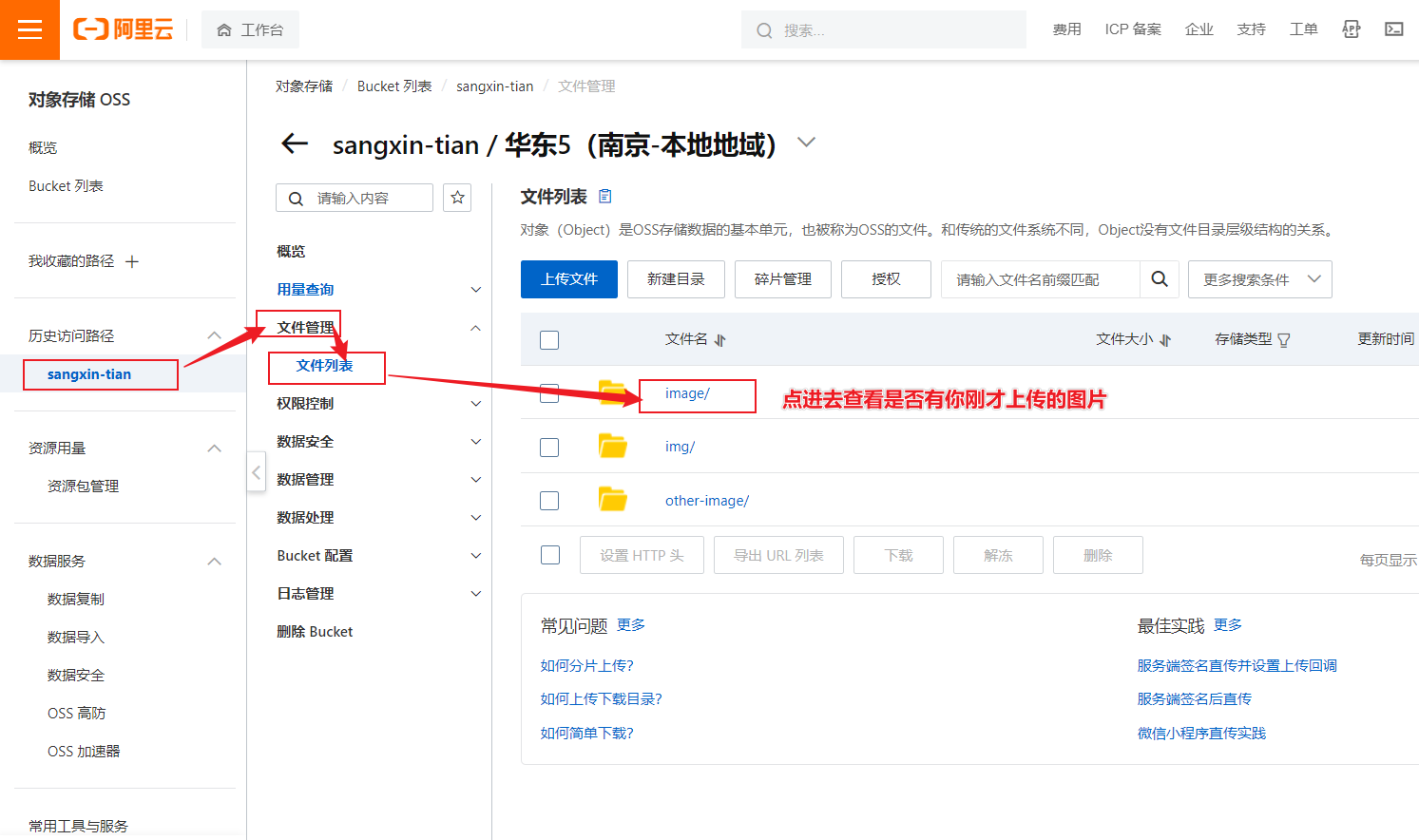
Task: Click the Alibaba Cloud logo
Action: point(123,29)
